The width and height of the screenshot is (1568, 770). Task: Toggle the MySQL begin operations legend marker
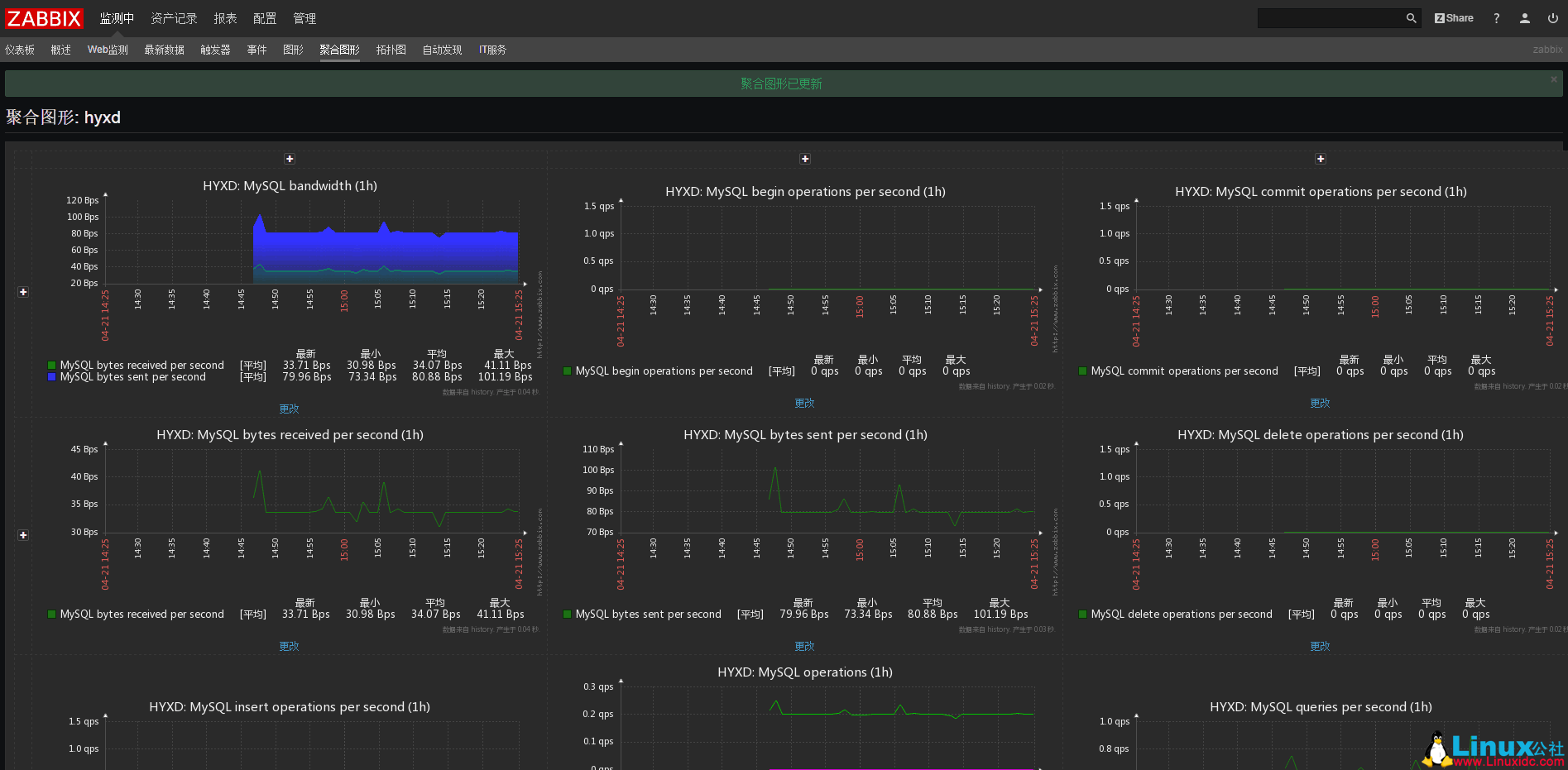click(566, 371)
